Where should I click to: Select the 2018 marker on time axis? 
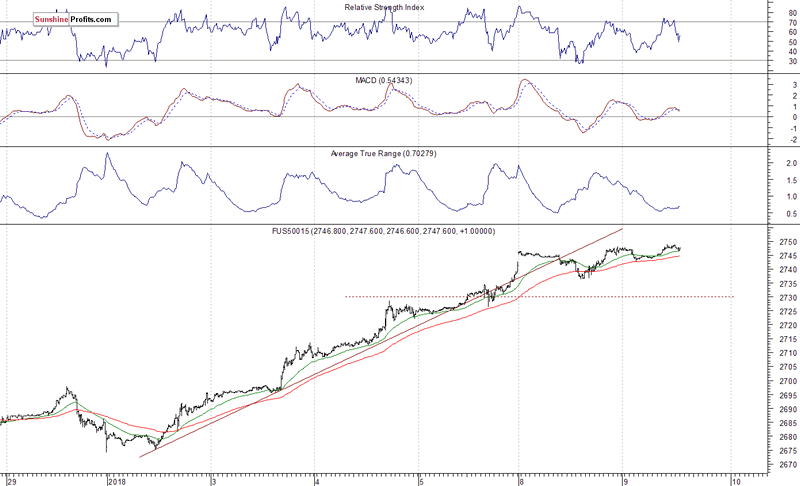coord(117,481)
